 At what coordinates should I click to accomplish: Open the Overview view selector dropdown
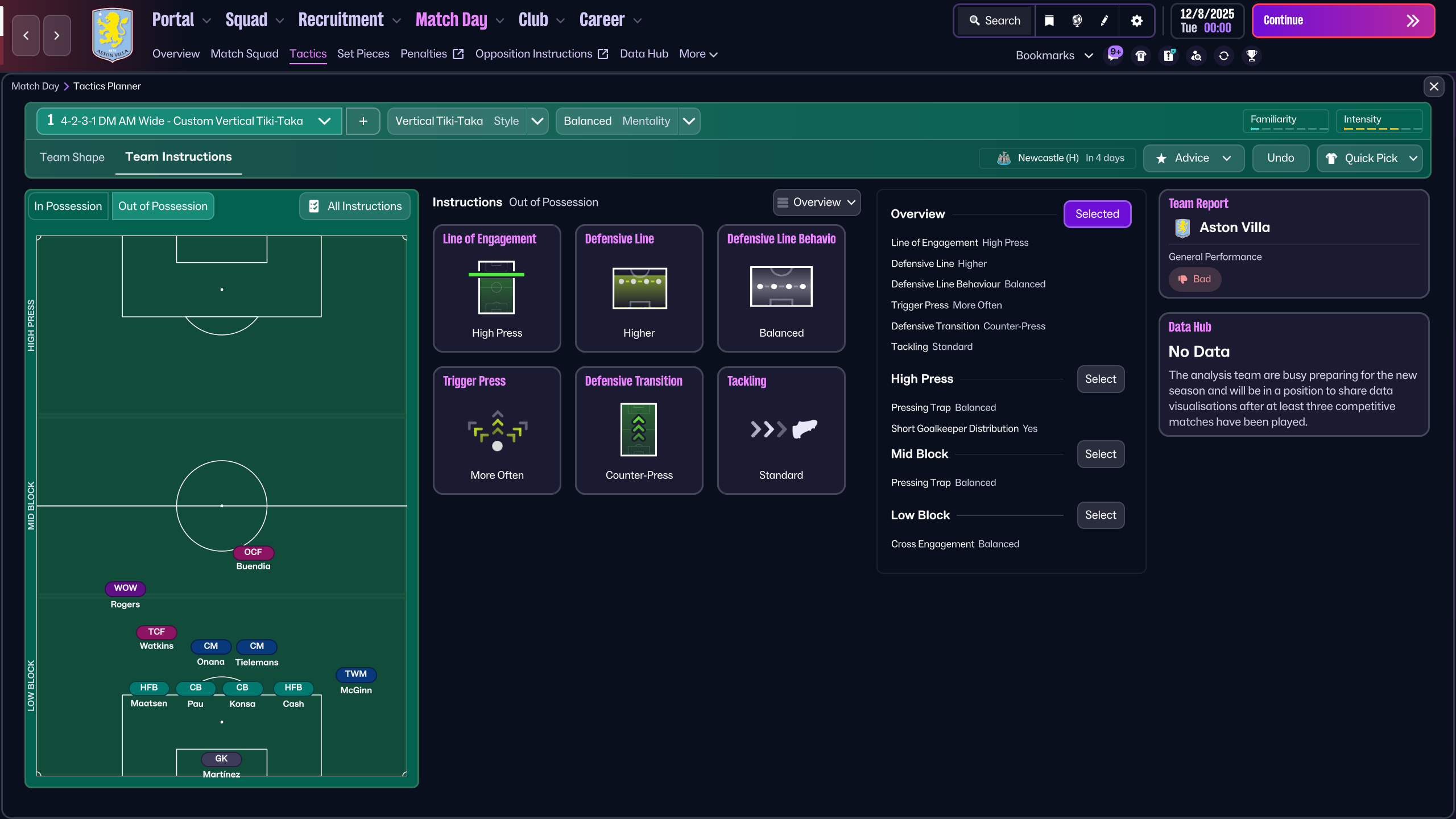coord(817,202)
